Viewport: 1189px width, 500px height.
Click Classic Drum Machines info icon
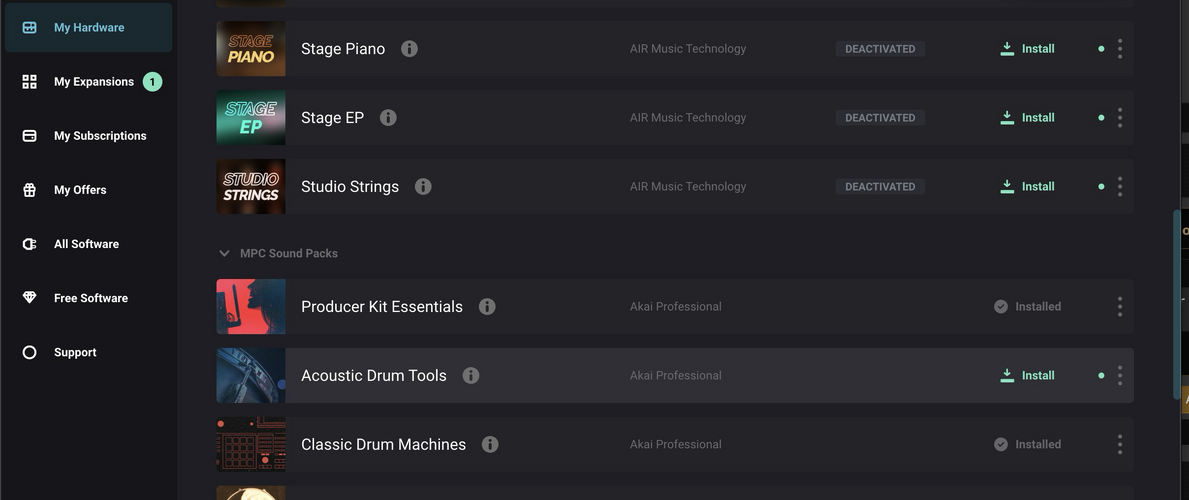490,445
